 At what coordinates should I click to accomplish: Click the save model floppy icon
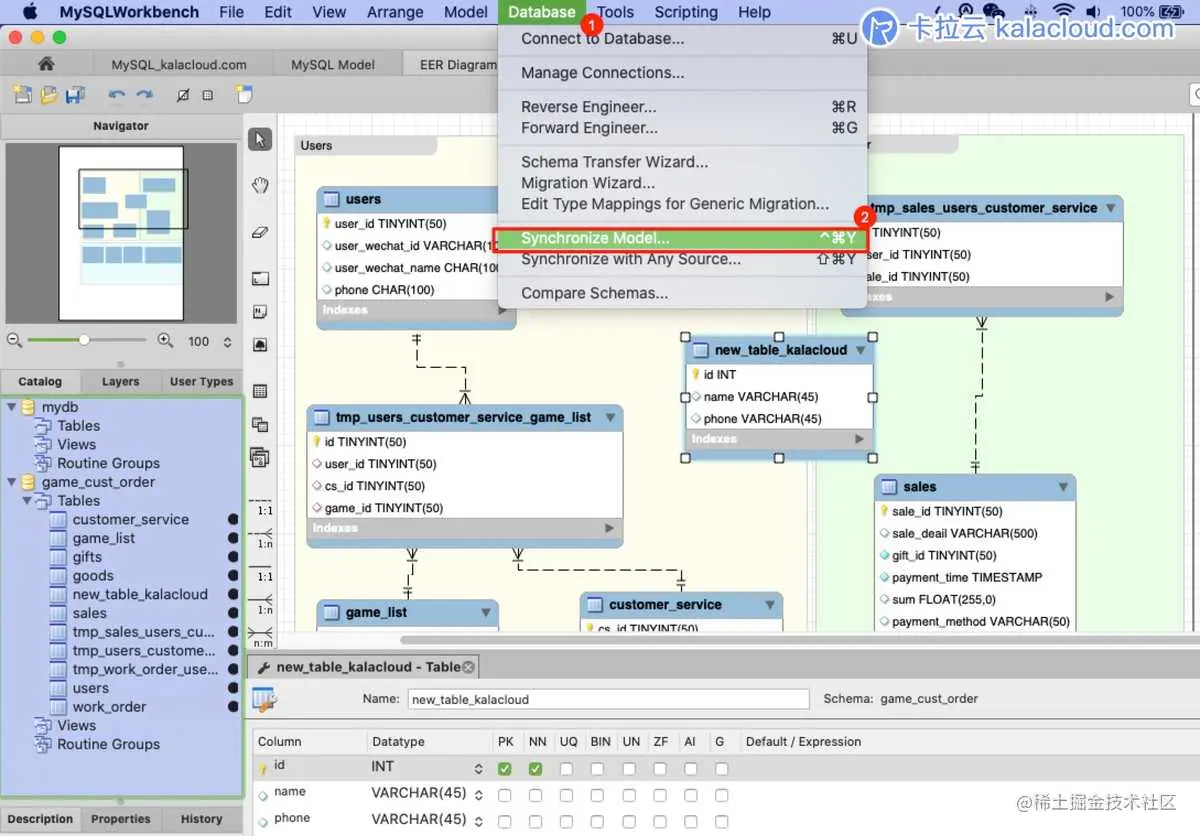[x=75, y=95]
